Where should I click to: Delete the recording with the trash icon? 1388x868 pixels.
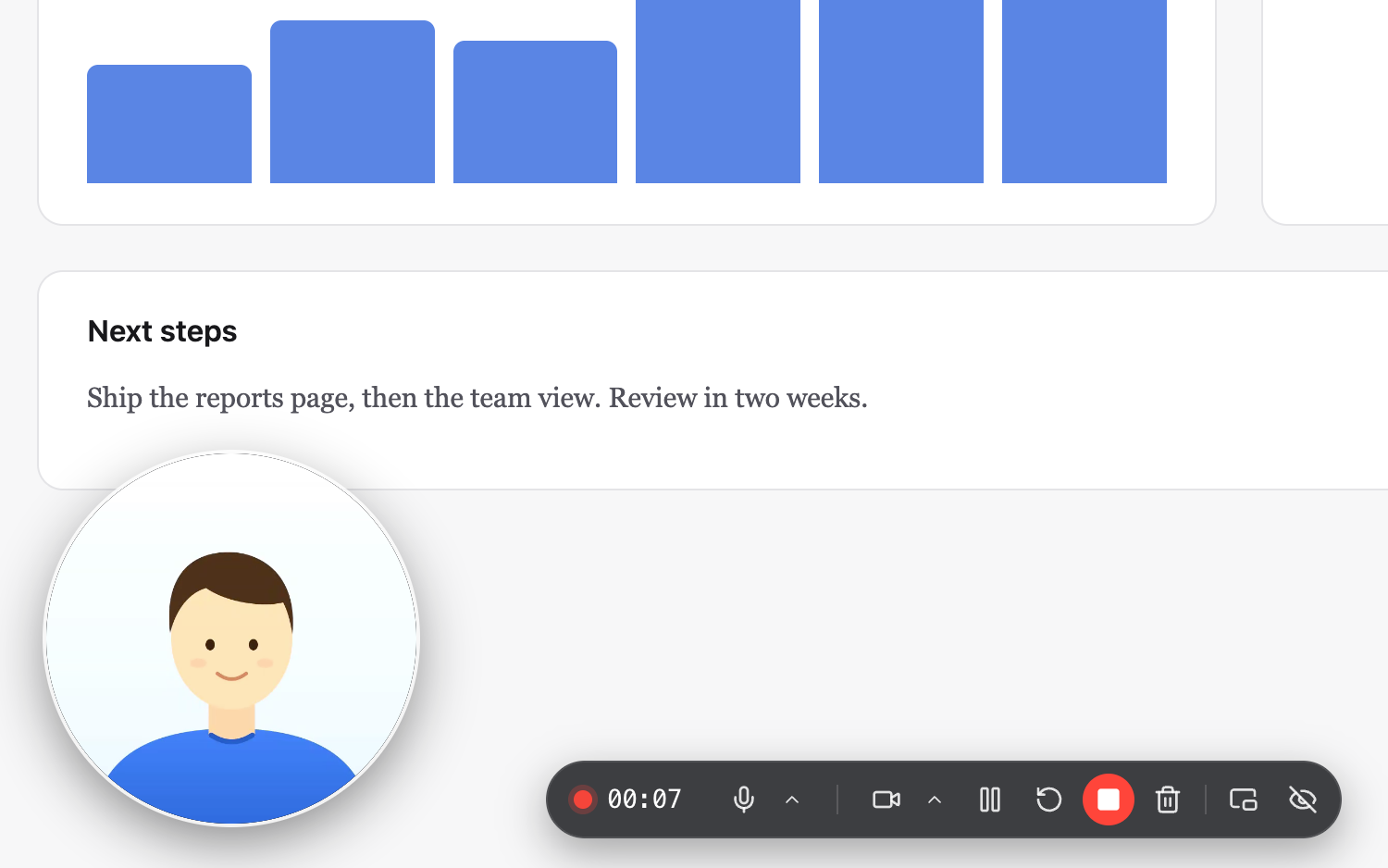(x=1168, y=800)
